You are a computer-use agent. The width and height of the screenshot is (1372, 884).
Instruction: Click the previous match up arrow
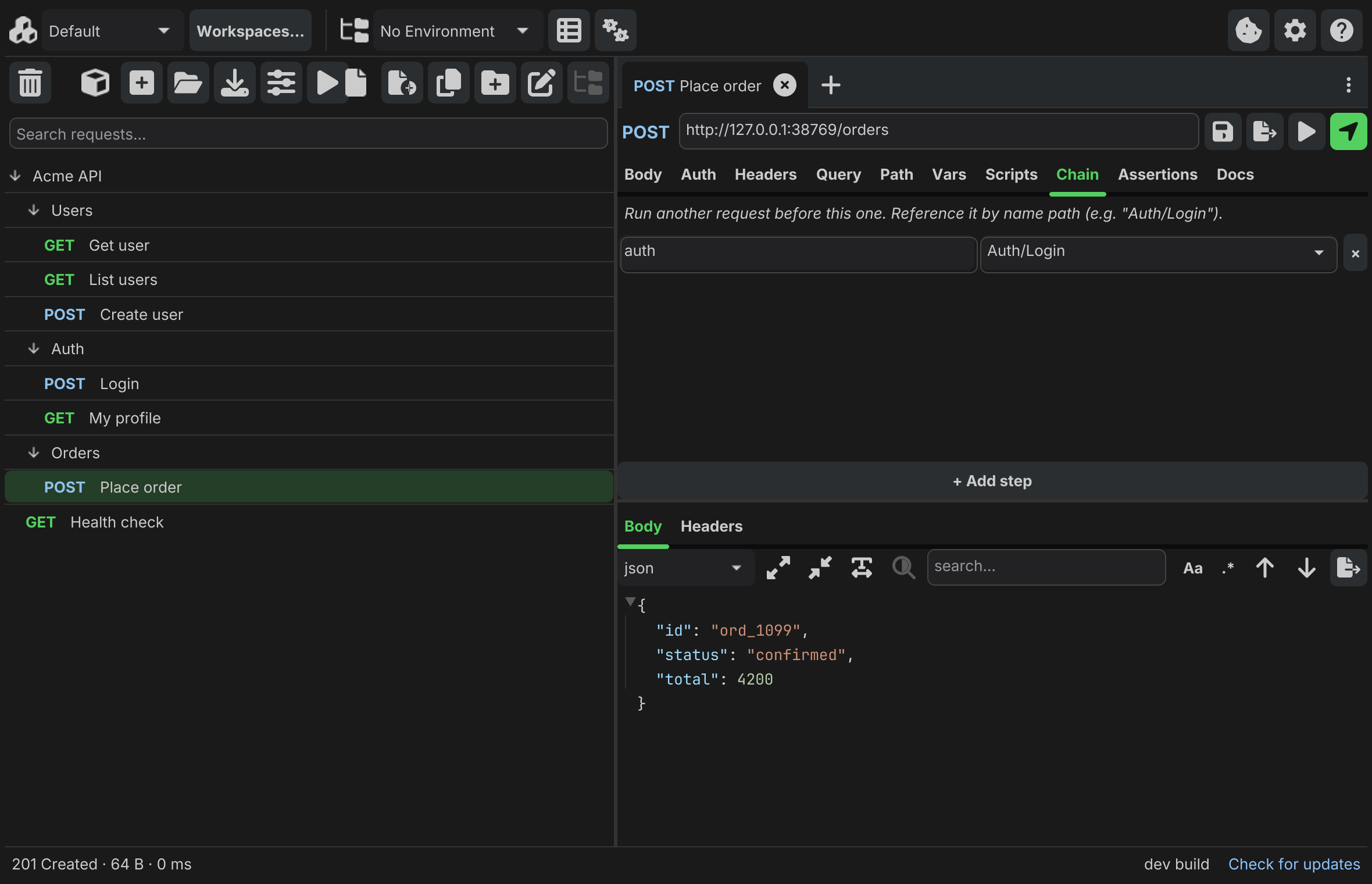point(1264,568)
